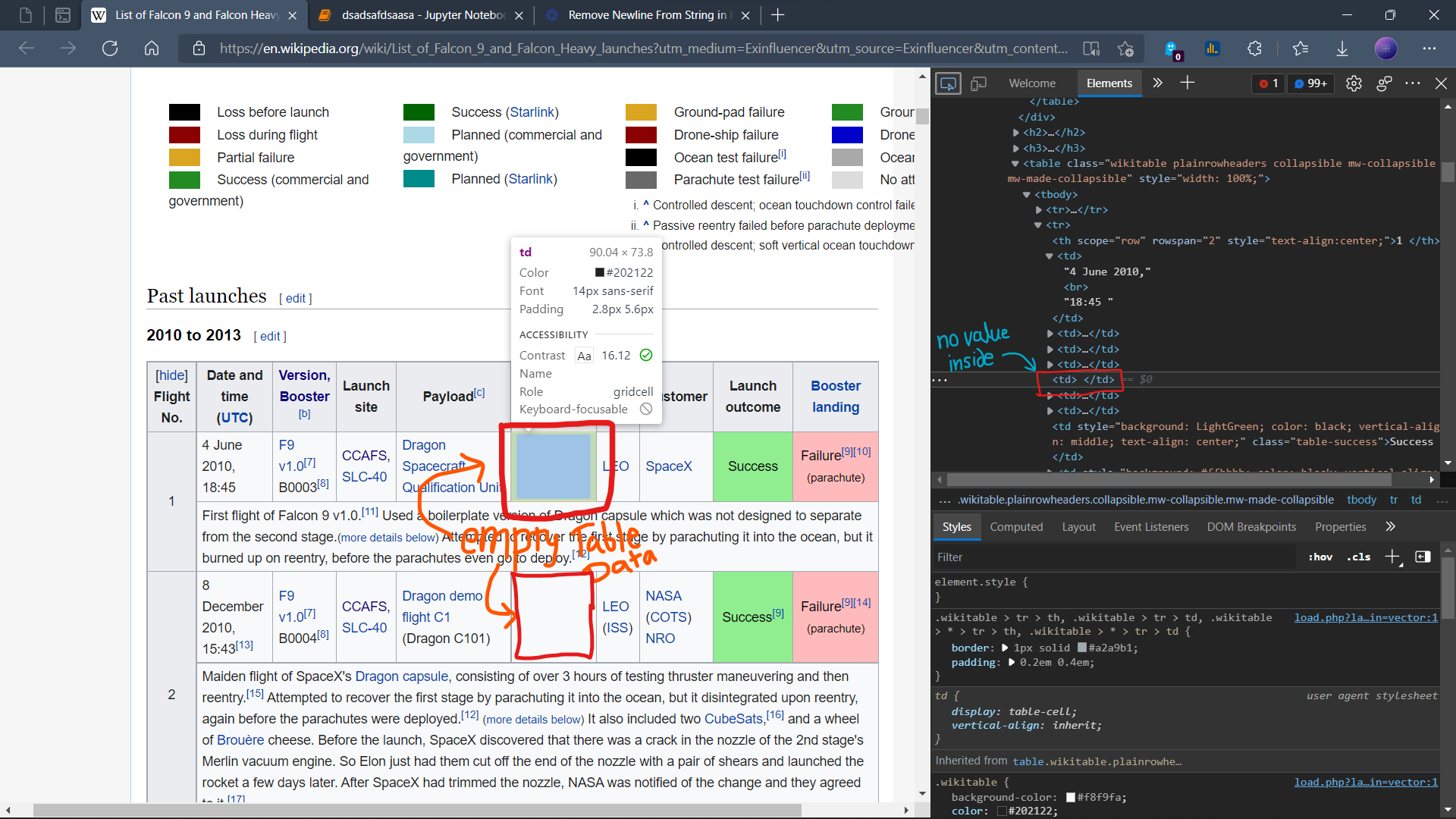Click the DevTools feedback people icon
Viewport: 1456px width, 819px height.
pos(1384,83)
